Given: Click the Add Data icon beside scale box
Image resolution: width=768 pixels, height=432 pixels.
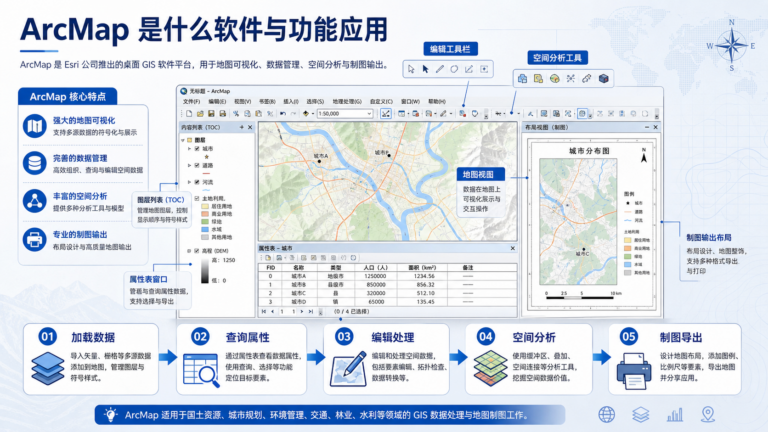Looking at the screenshot, I should [306, 114].
